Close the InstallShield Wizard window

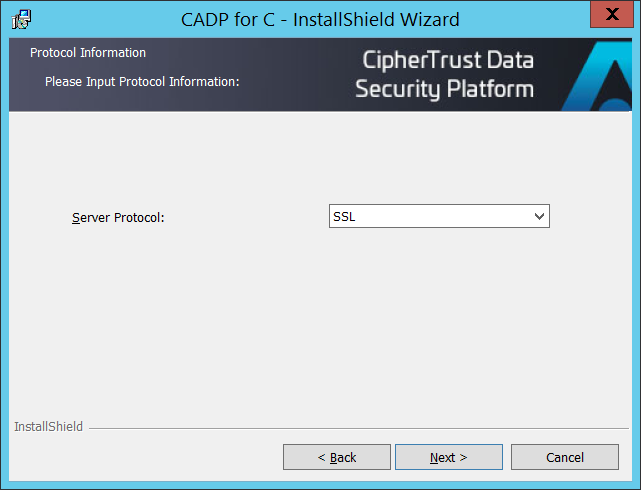611,16
